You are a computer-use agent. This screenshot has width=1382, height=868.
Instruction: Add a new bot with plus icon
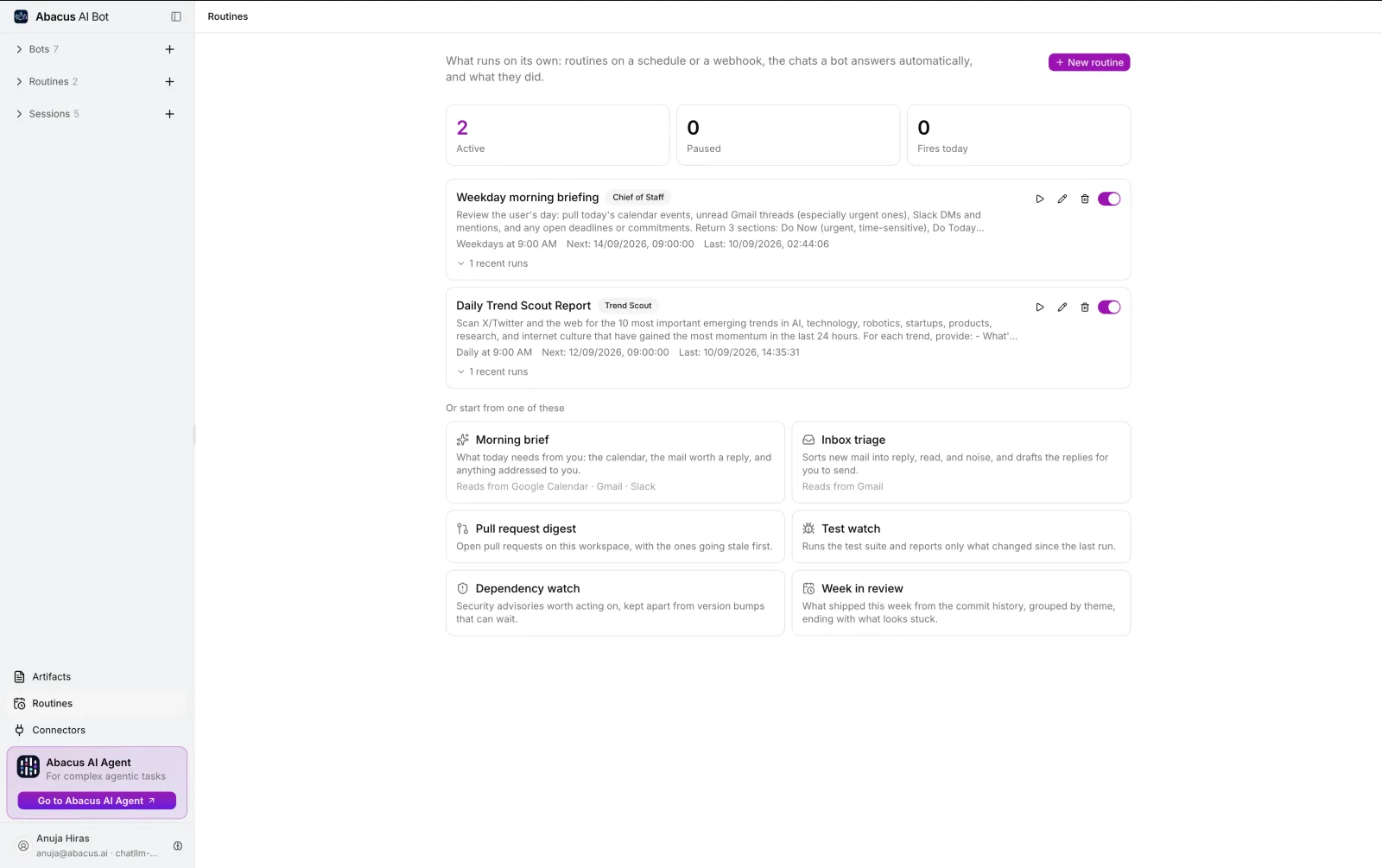click(169, 49)
